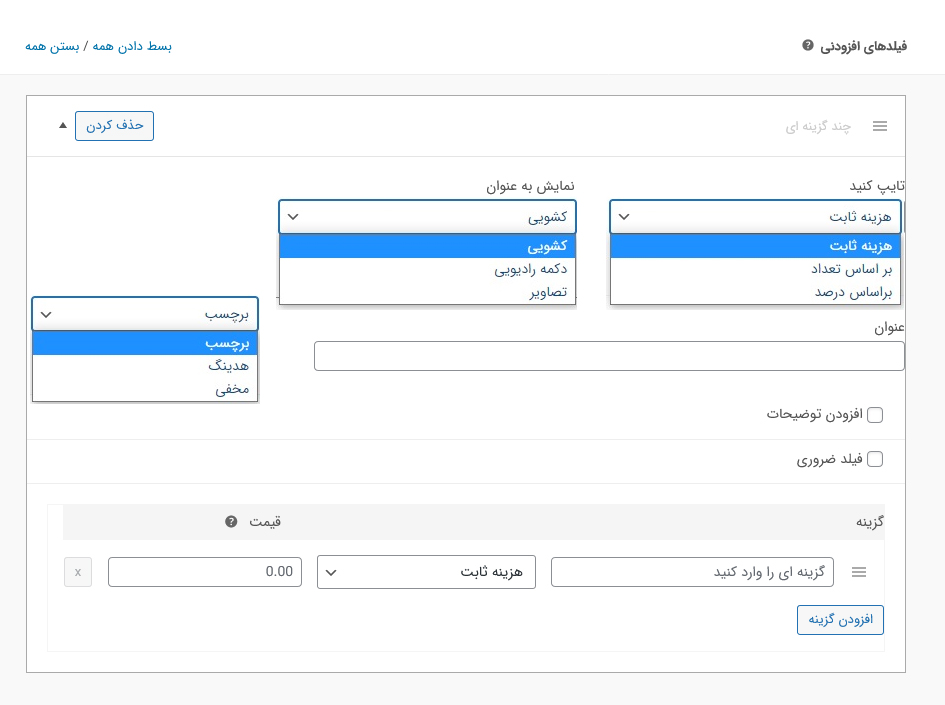Enable the افزودن توضیحات checkbox

[x=875, y=414]
